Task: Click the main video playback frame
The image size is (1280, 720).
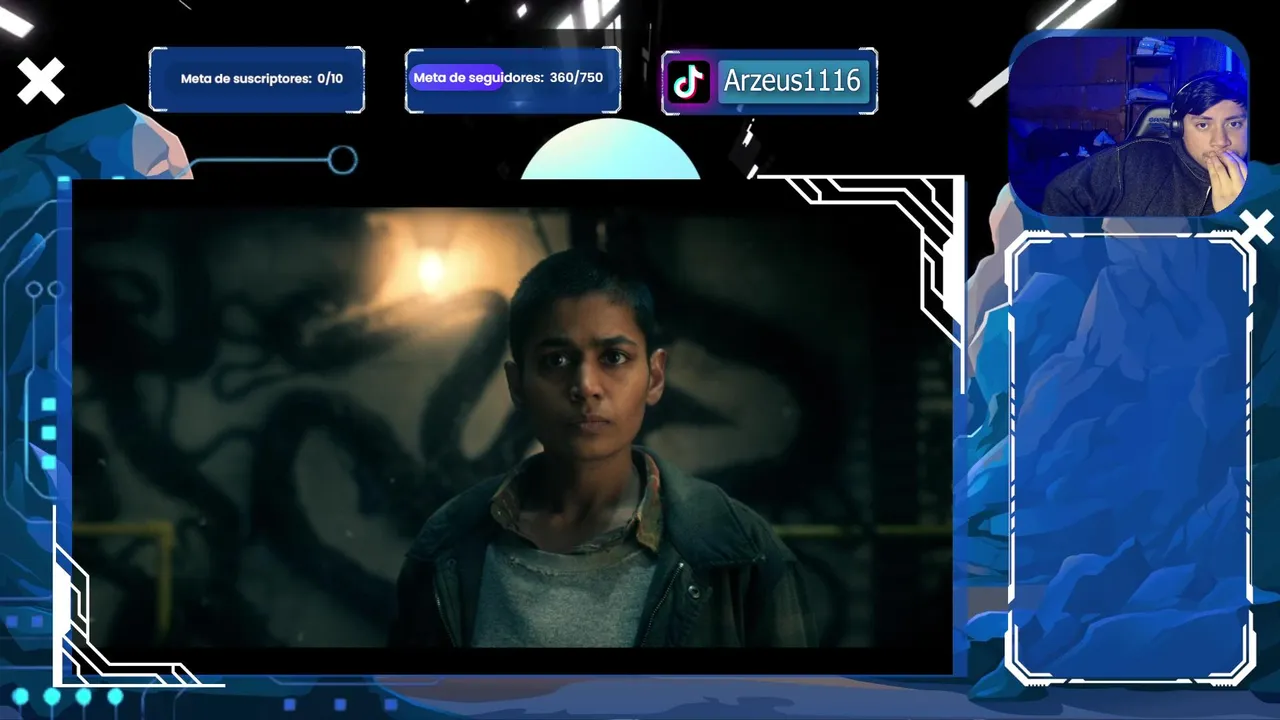Action: coord(512,427)
